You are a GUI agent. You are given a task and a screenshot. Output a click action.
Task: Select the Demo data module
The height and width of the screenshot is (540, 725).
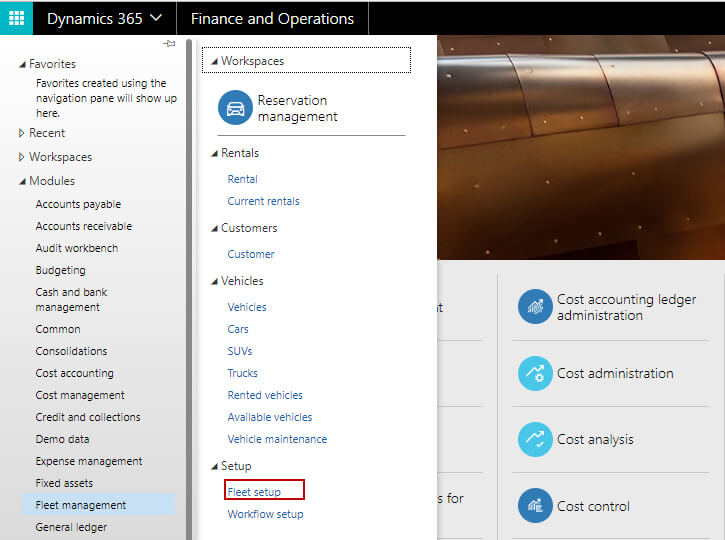pyautogui.click(x=62, y=439)
